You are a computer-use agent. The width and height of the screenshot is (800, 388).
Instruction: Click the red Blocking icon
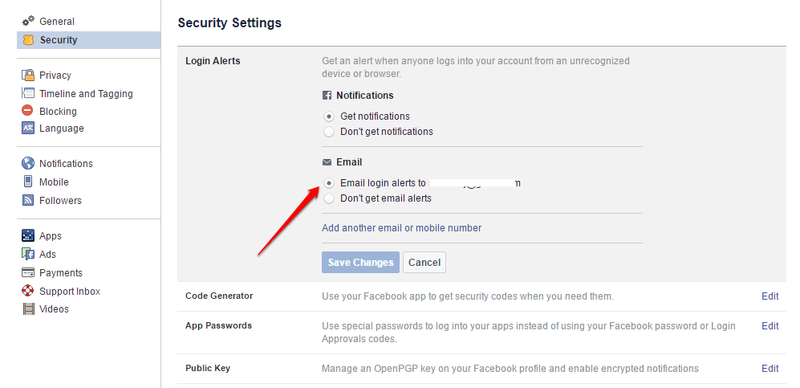(x=28, y=111)
